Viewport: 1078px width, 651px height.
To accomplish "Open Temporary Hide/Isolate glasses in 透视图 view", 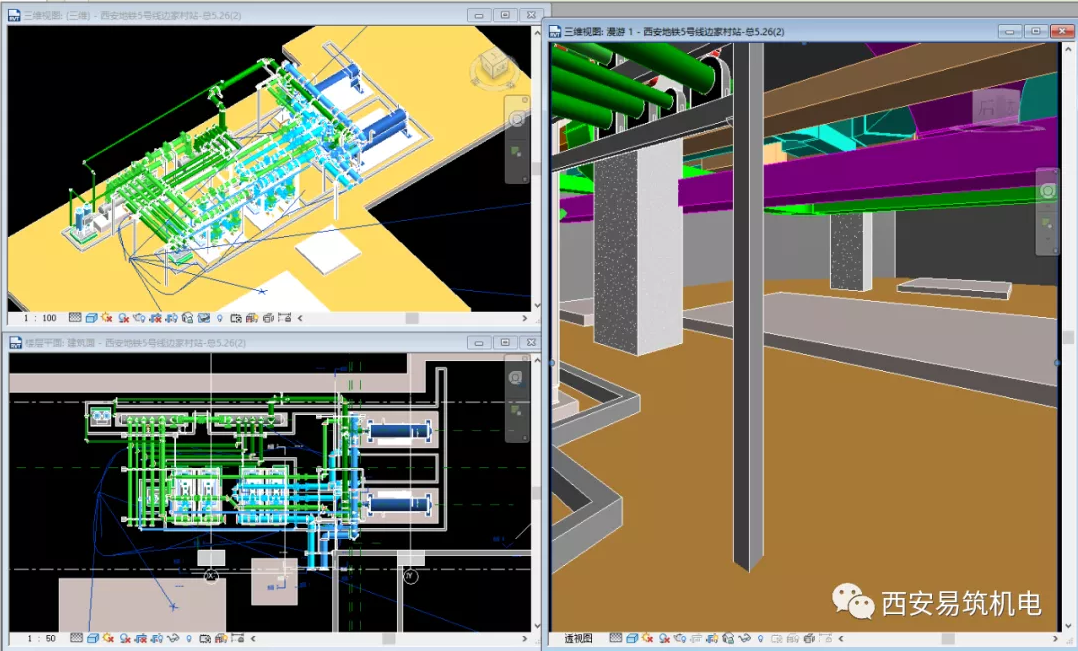I will tap(745, 638).
